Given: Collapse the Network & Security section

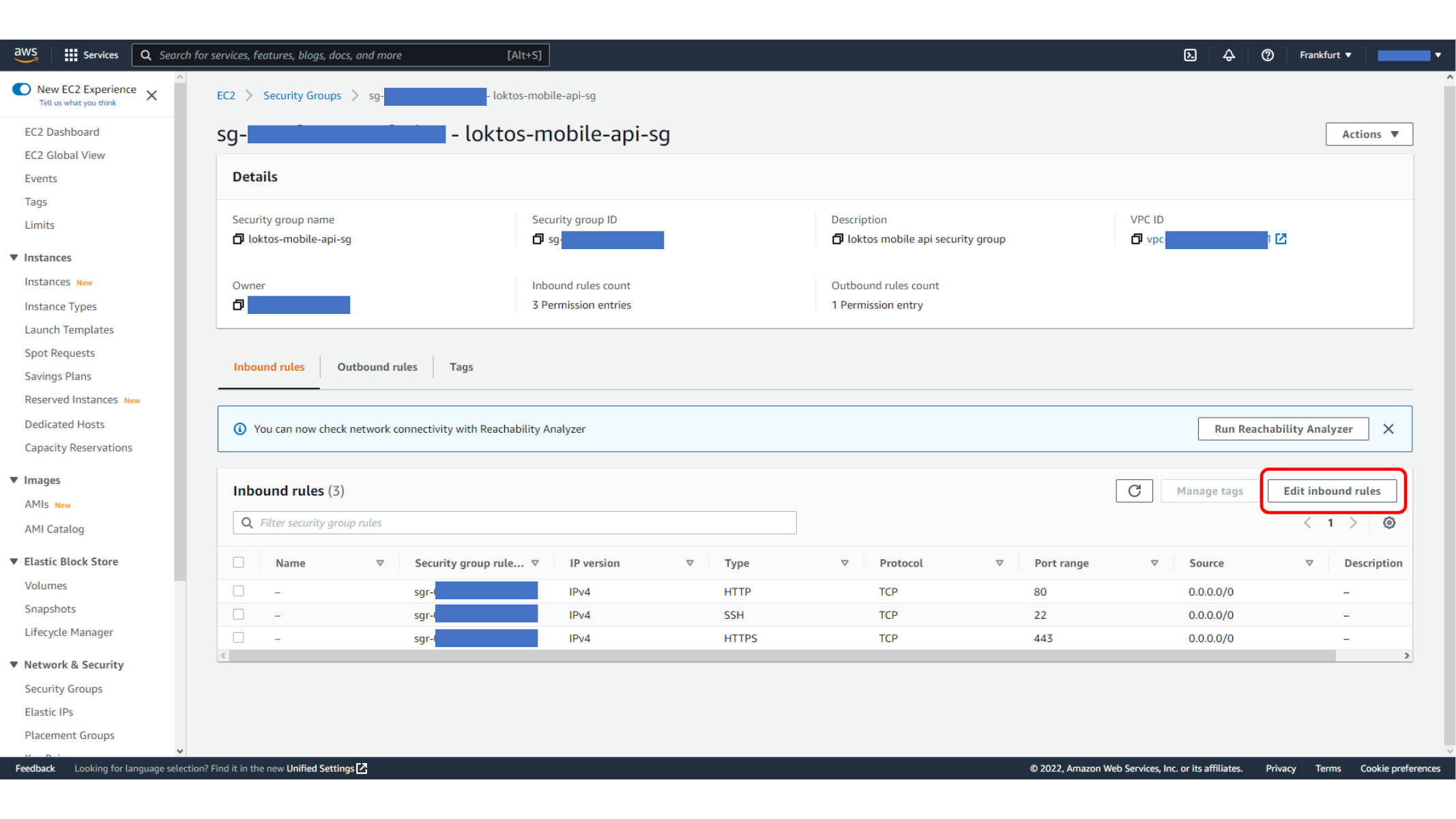Looking at the screenshot, I should coord(14,664).
